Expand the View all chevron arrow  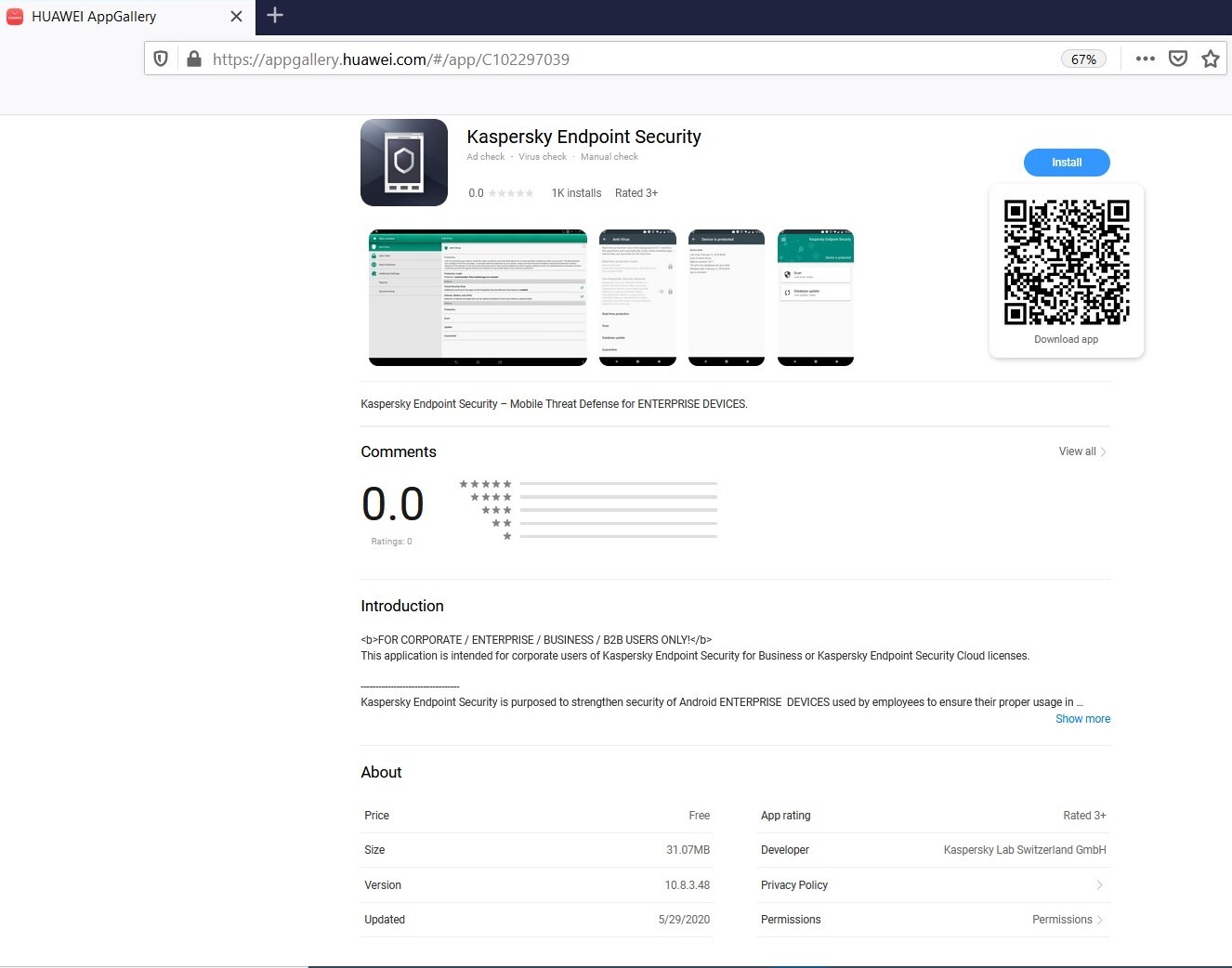coord(1104,451)
